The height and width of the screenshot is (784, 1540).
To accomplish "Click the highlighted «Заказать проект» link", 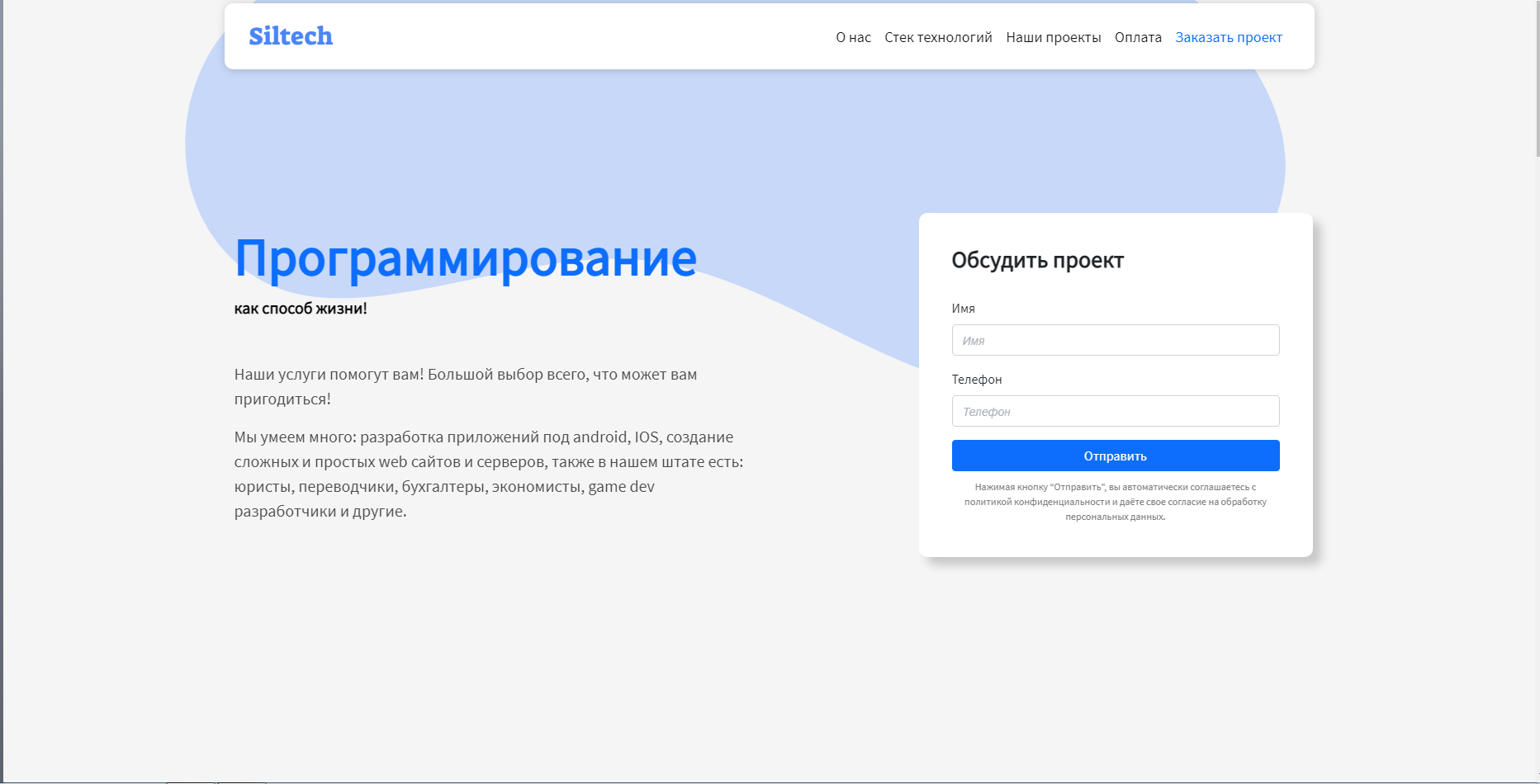I will pos(1229,36).
